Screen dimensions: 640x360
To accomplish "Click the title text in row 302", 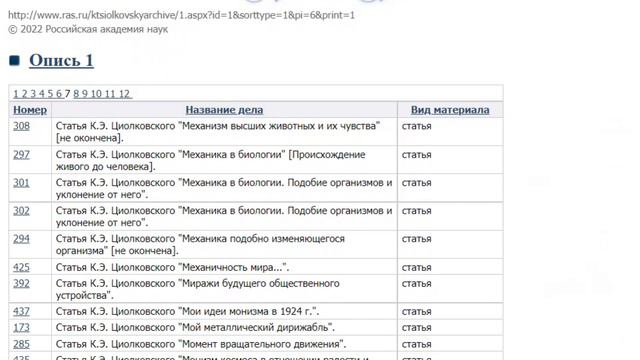I will (x=224, y=217).
